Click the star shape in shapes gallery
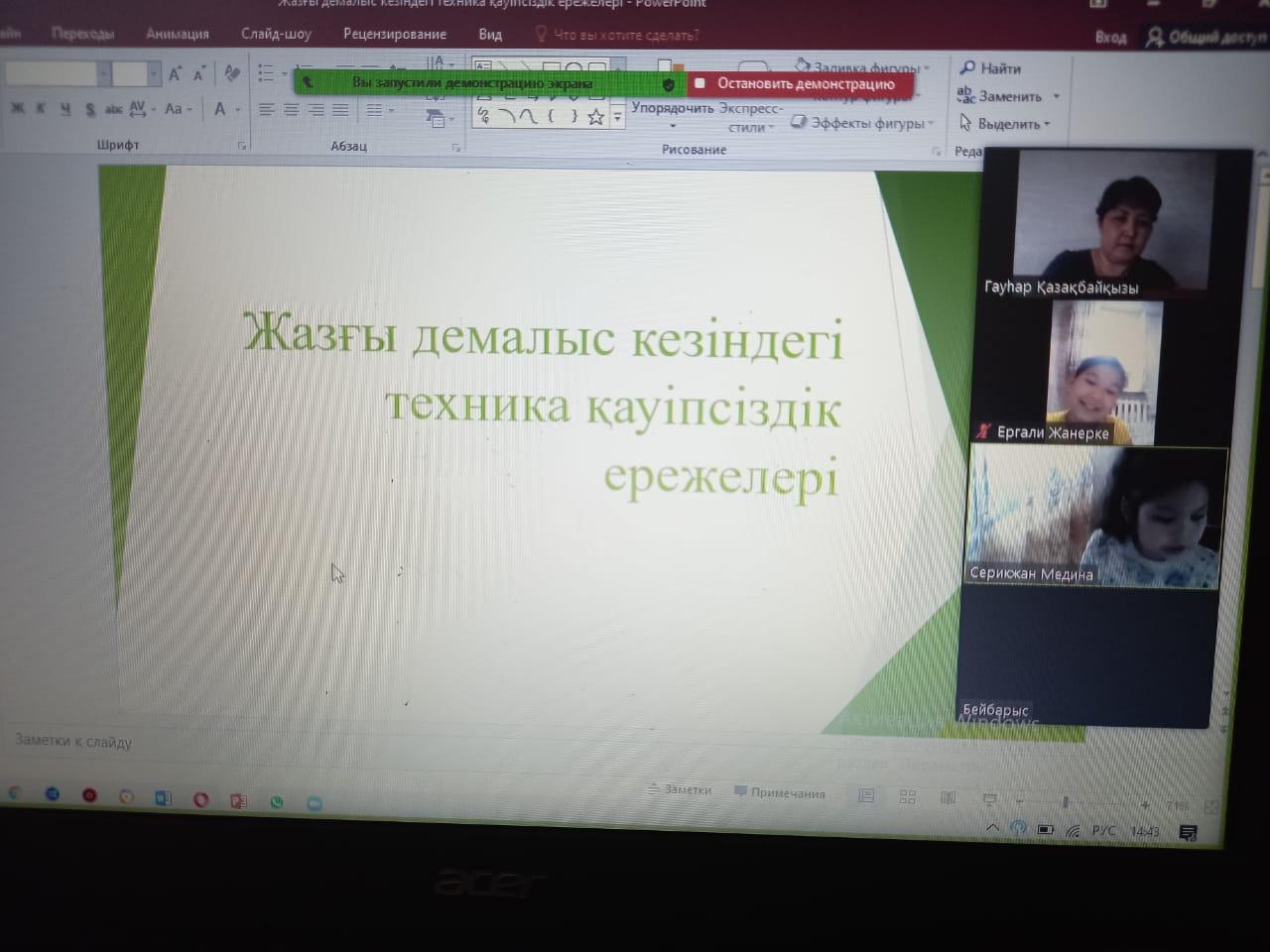1270x952 pixels. [x=595, y=117]
